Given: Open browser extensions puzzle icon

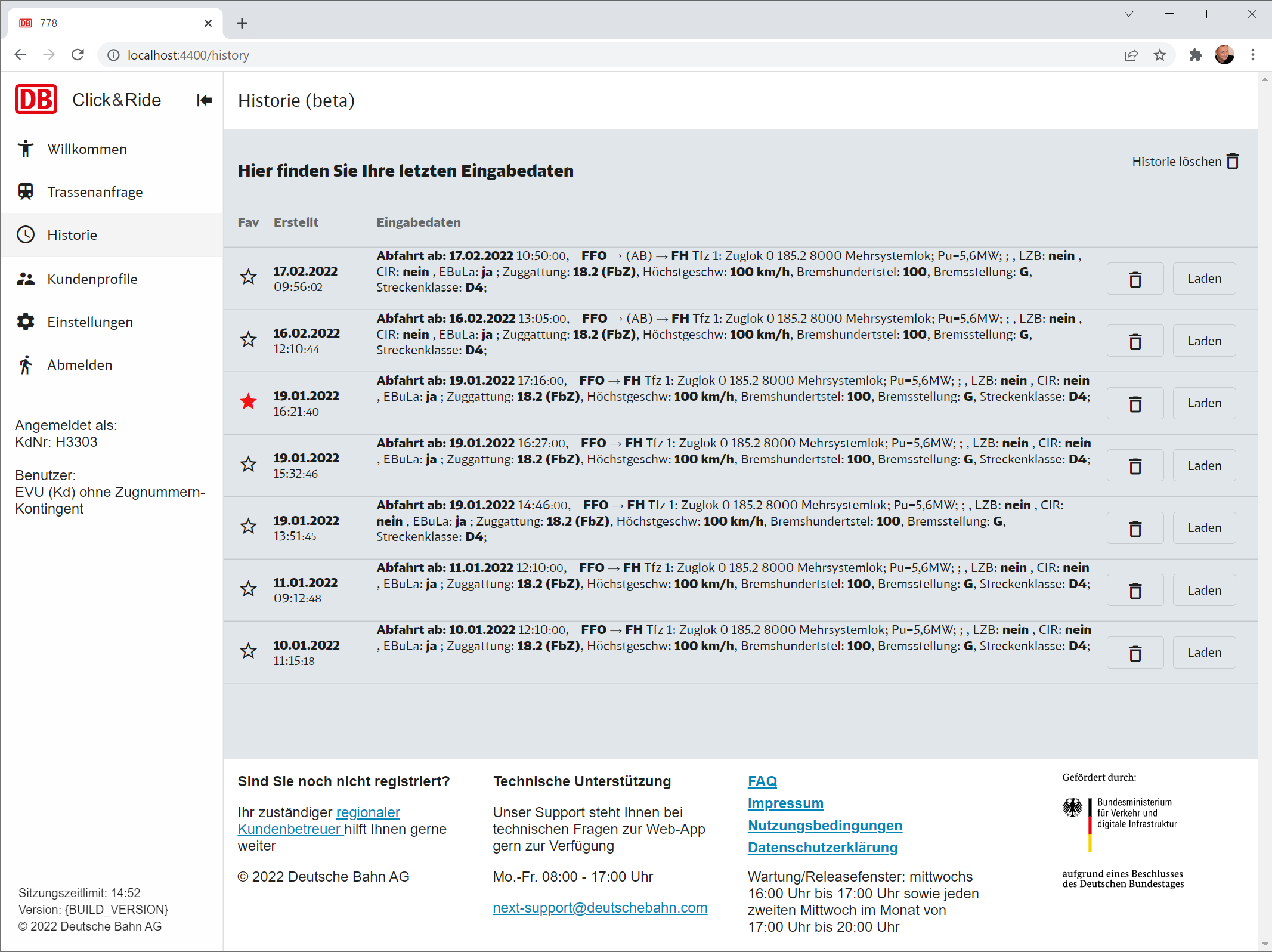Looking at the screenshot, I should (1195, 55).
